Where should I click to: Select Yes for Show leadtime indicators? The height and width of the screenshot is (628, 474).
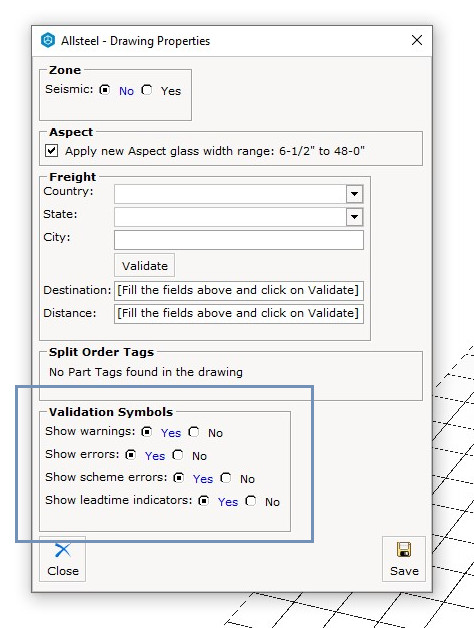click(204, 501)
